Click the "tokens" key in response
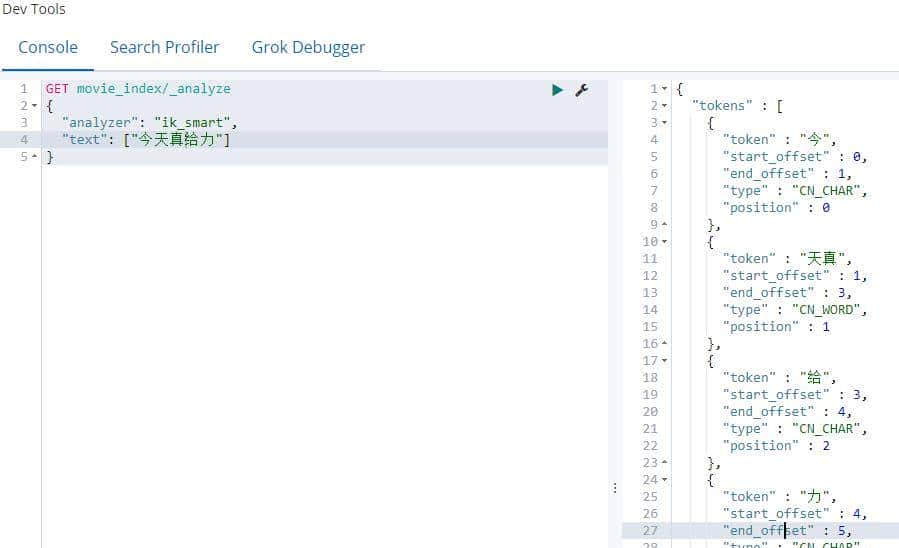This screenshot has height=548, width=899. (722, 105)
